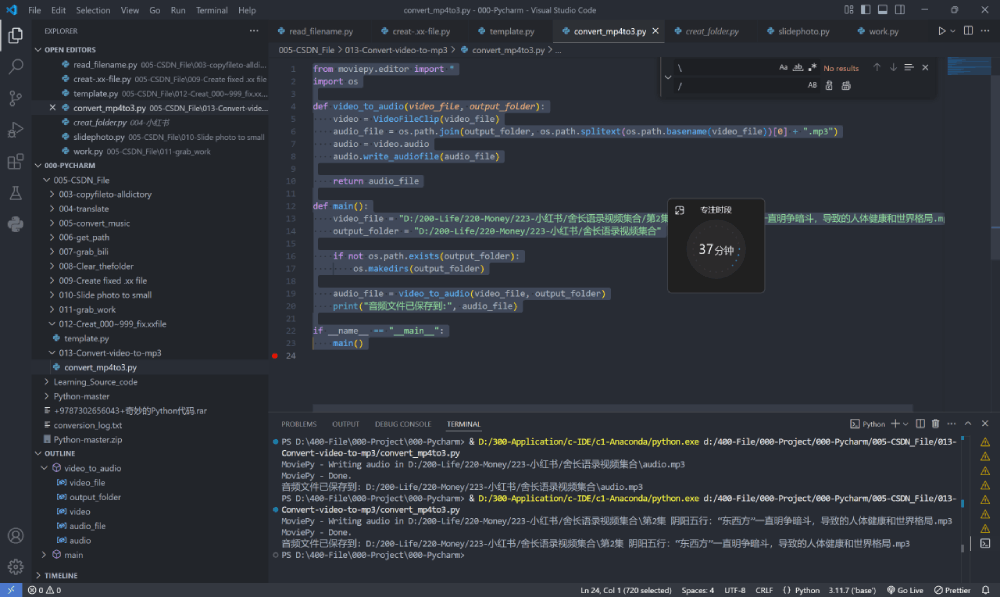Screen dimensions: 1000x597
Task: Click Prettier in status bar
Action: point(952,590)
